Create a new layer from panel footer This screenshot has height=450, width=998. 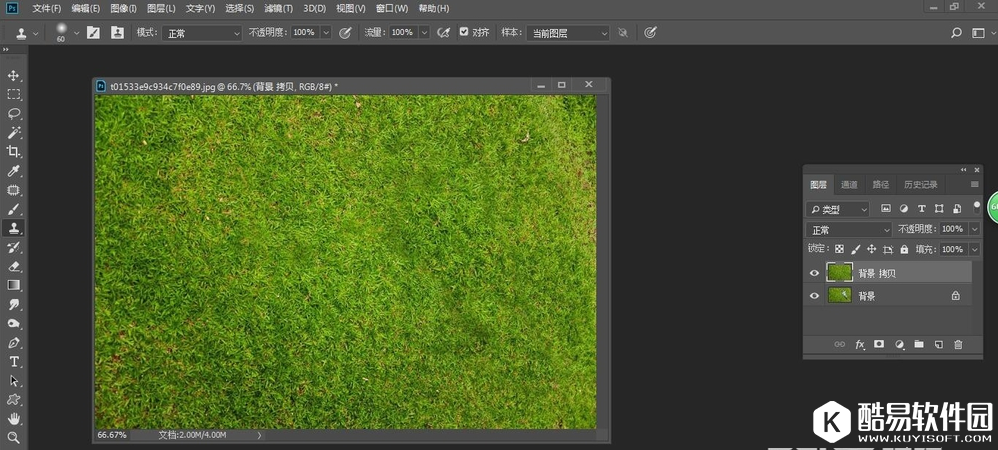click(938, 344)
